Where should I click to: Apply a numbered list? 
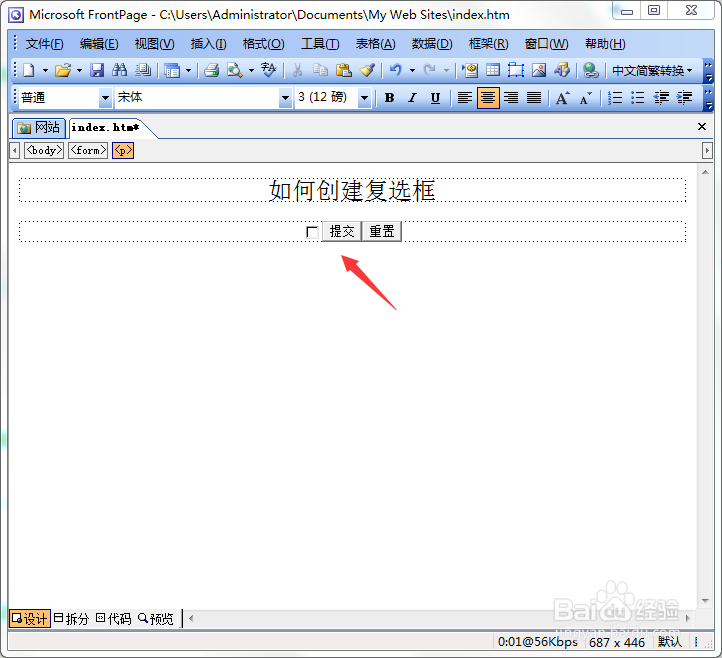click(615, 98)
